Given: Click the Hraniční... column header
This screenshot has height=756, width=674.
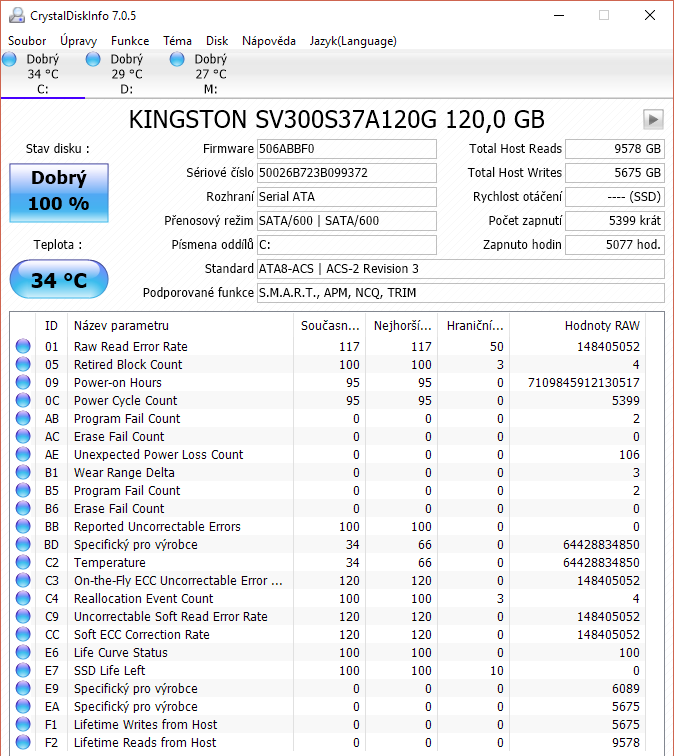Looking at the screenshot, I should [474, 325].
